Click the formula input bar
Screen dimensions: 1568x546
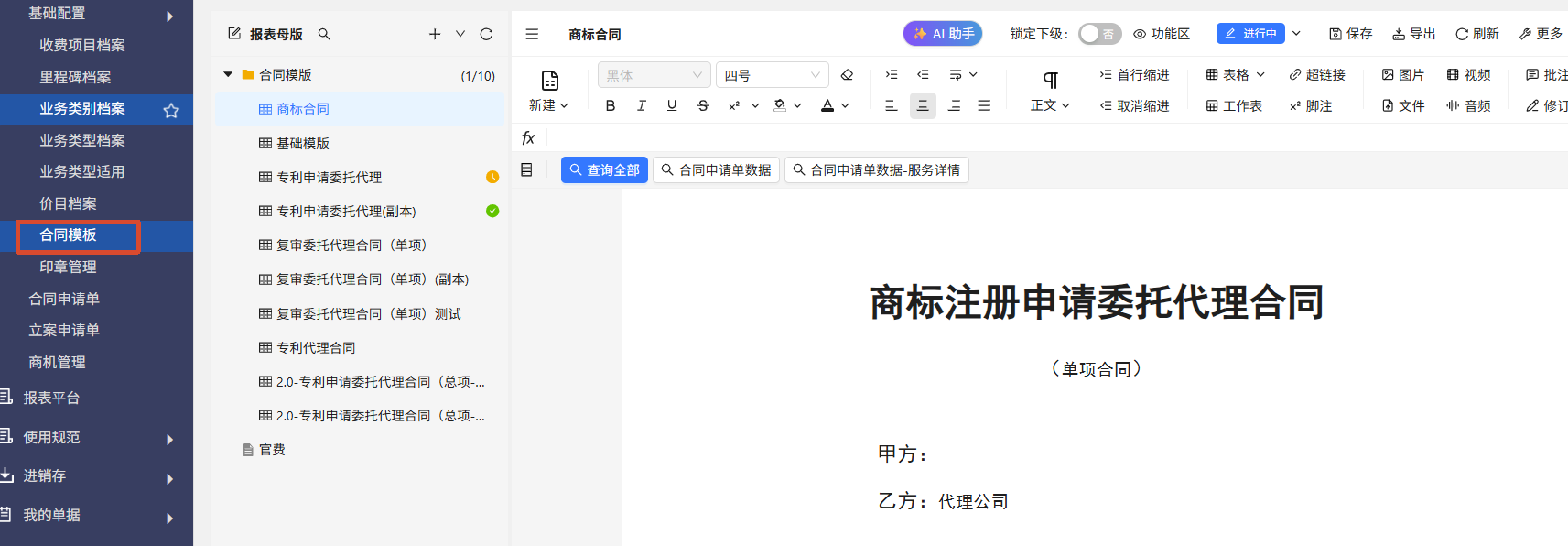click(x=1057, y=138)
